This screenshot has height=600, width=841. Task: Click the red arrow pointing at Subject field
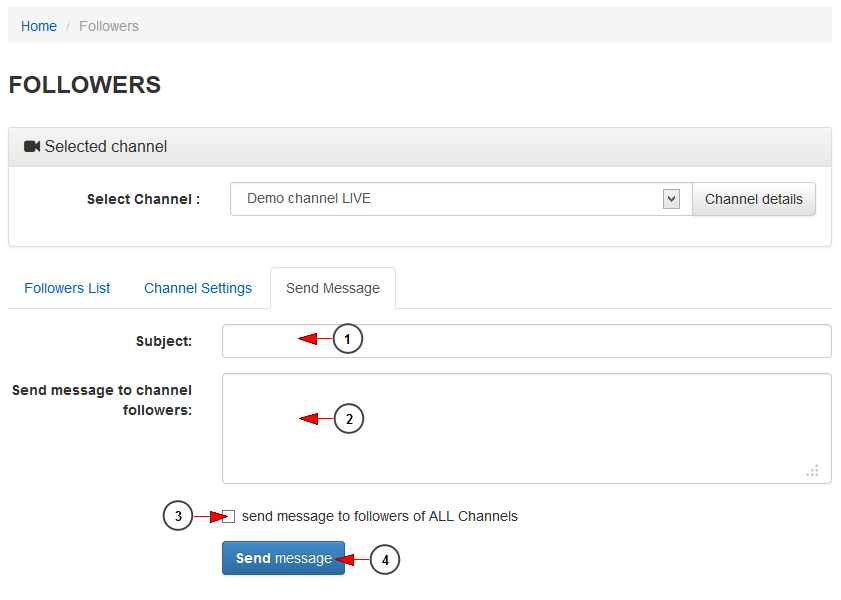[315, 339]
